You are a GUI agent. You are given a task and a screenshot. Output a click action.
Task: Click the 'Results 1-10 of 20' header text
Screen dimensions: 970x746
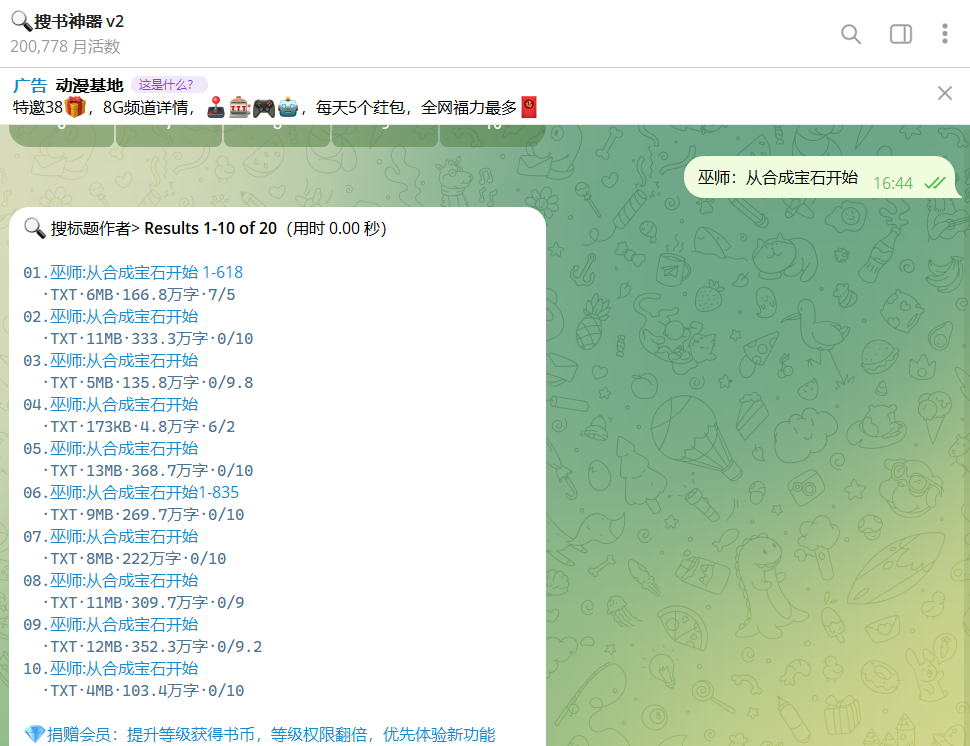(210, 228)
